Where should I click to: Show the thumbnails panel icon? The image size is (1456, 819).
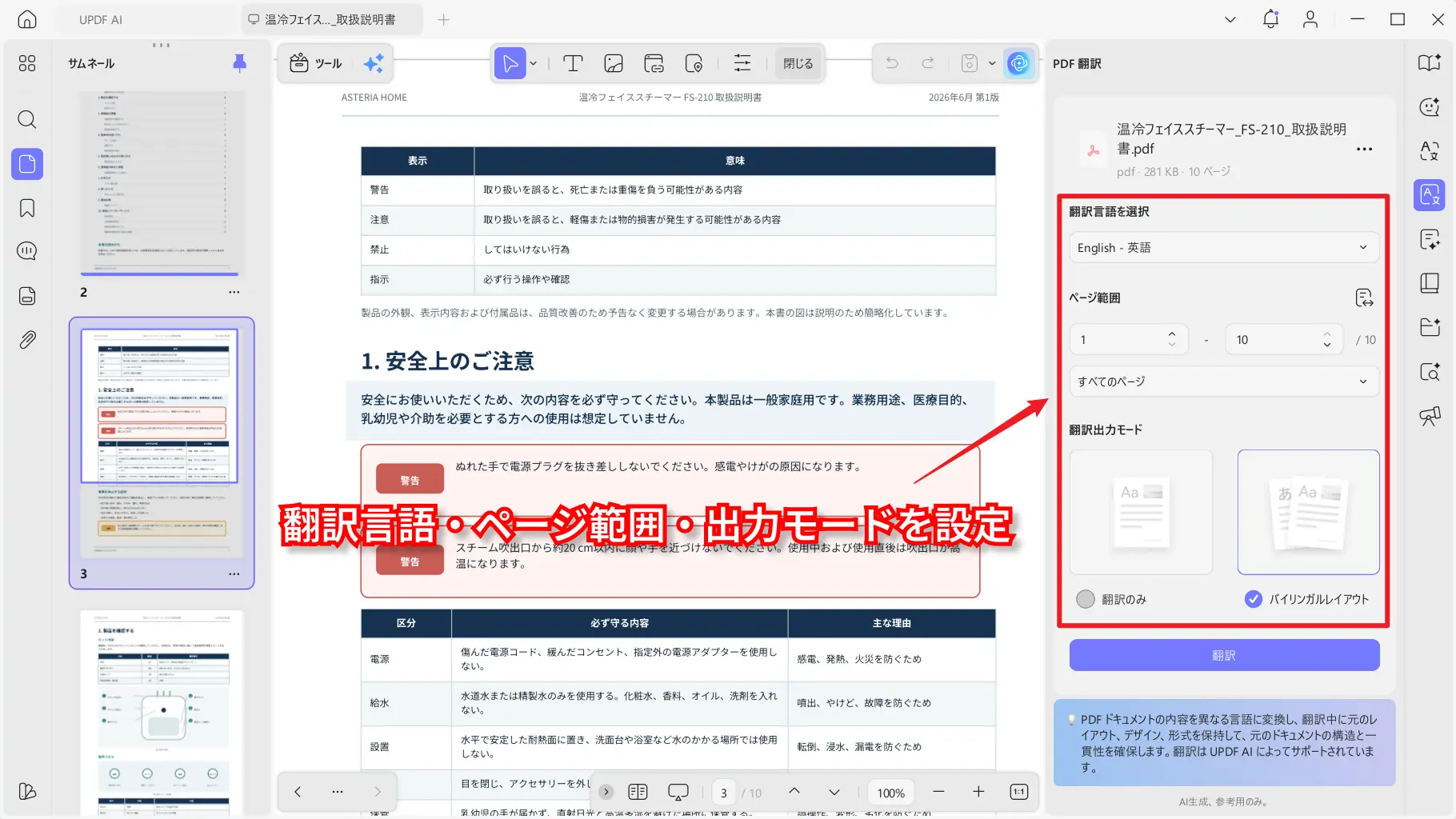point(27,164)
